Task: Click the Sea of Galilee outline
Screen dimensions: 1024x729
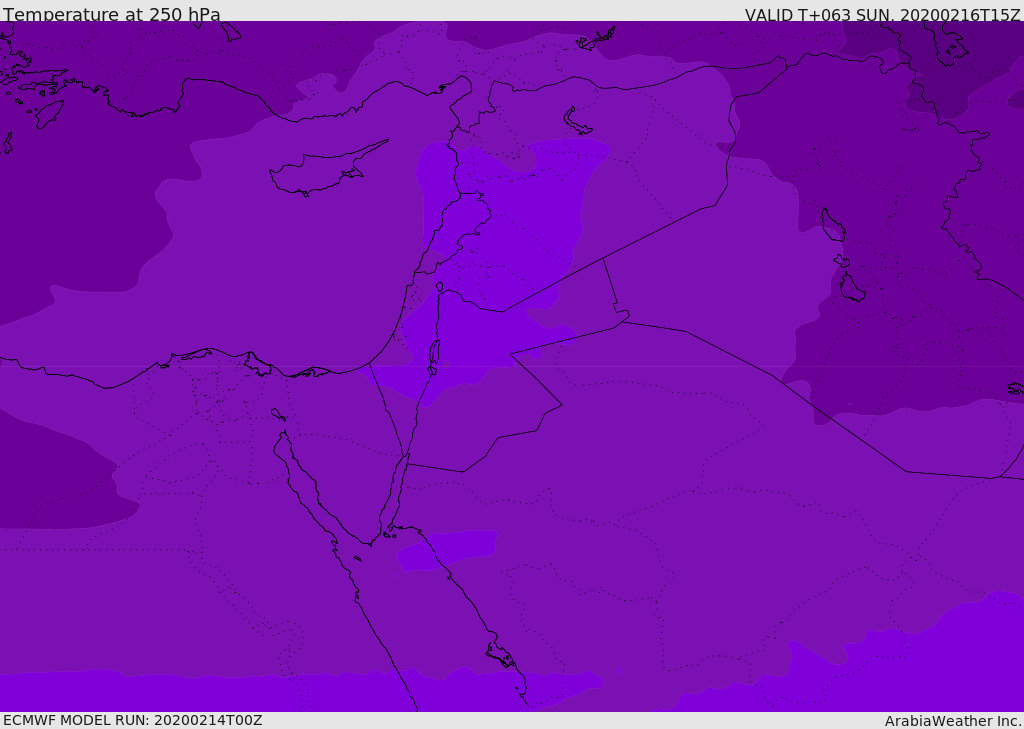Action: pyautogui.click(x=440, y=287)
